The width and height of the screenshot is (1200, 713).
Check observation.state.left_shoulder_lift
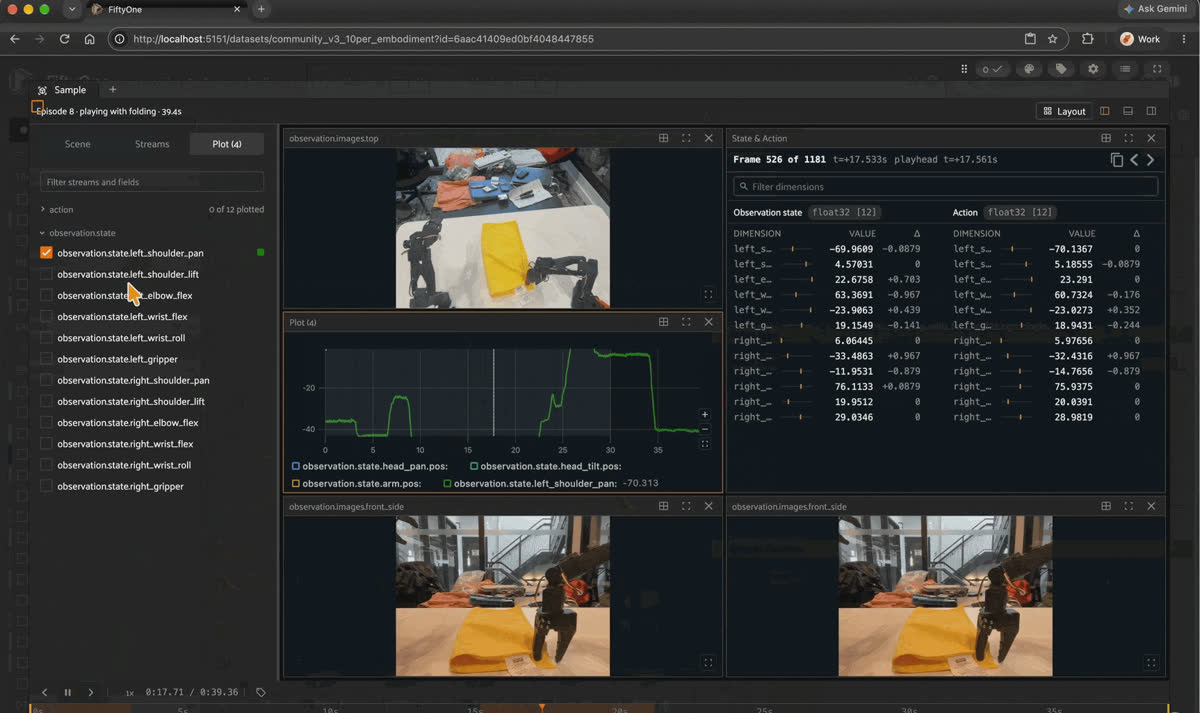point(46,274)
